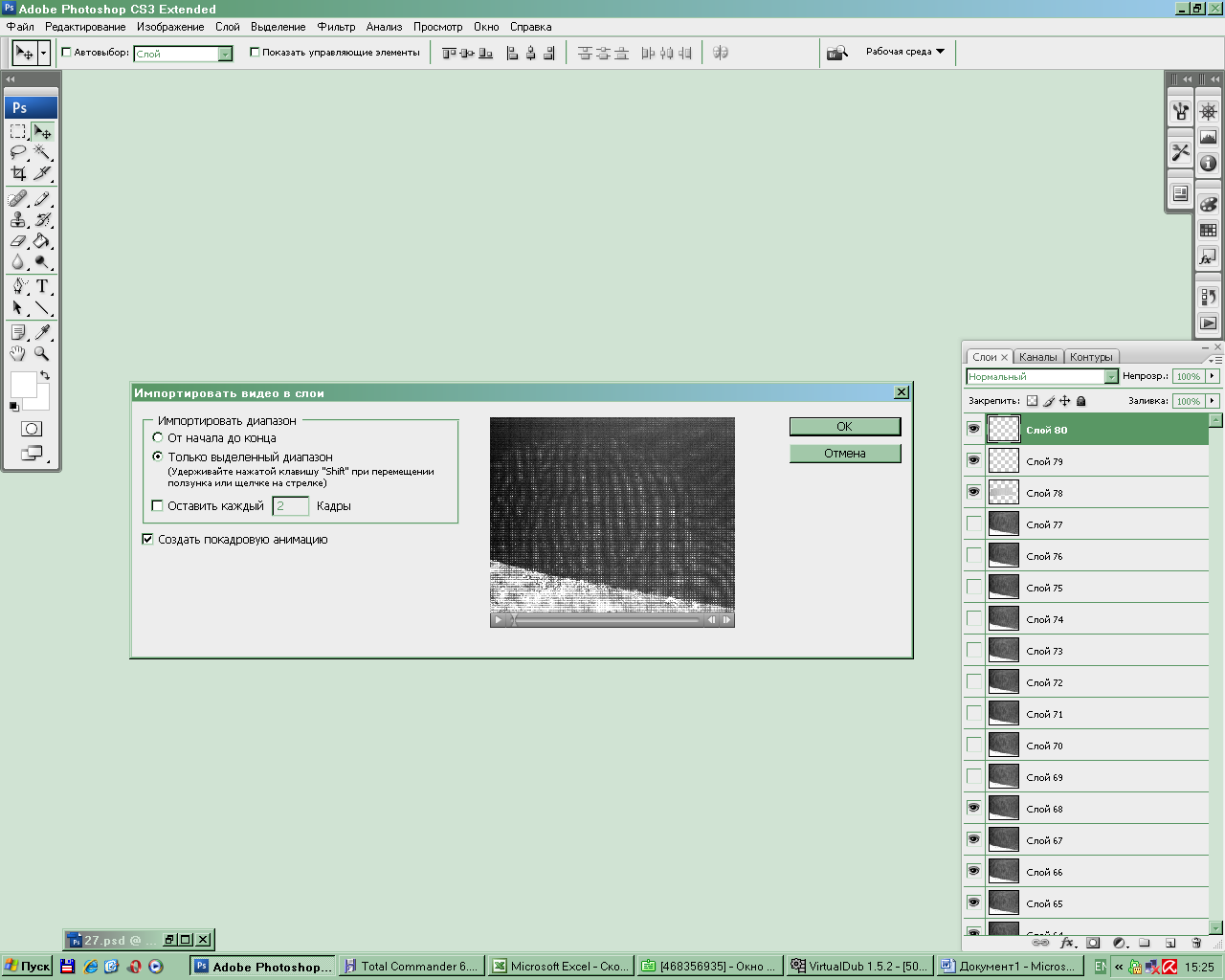Screen dimensions: 1225x980
Task: Swap foreground and background colors
Action: 44,376
